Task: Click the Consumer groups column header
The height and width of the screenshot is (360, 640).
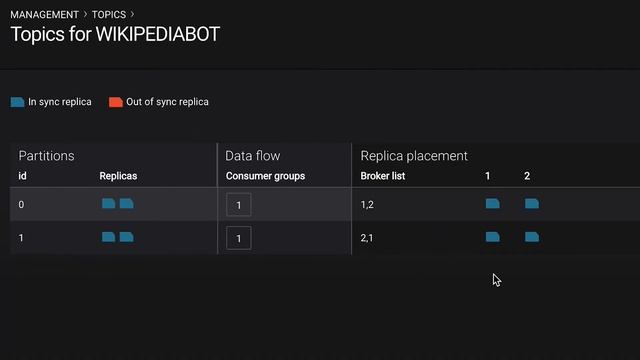Action: 265,176
